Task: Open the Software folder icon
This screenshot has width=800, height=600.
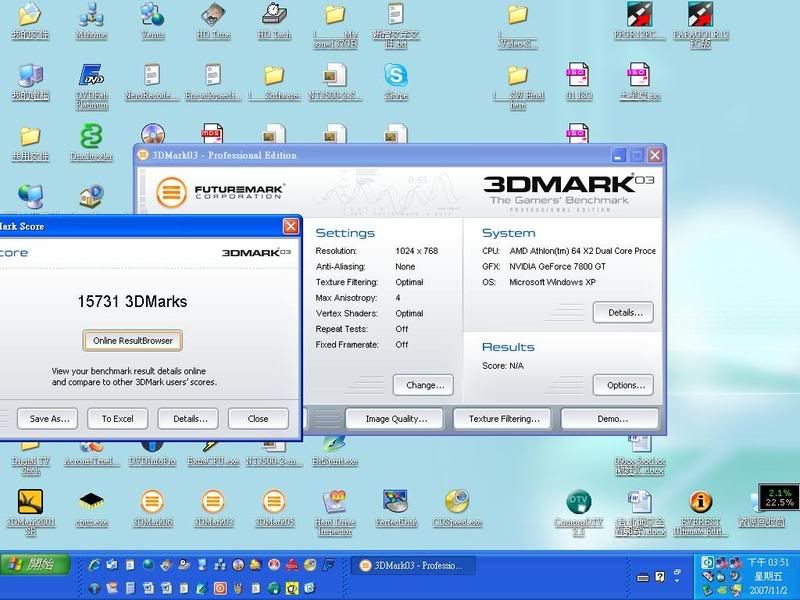Action: [x=274, y=82]
